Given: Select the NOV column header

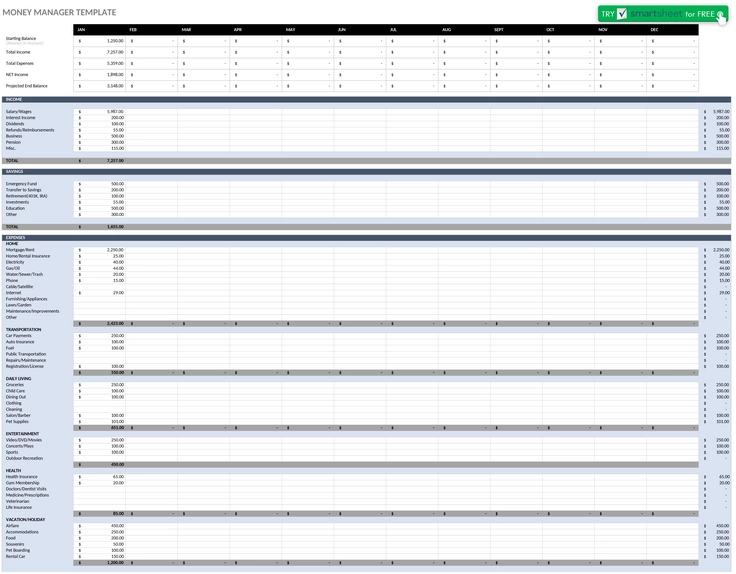Looking at the screenshot, I should pyautogui.click(x=603, y=30).
